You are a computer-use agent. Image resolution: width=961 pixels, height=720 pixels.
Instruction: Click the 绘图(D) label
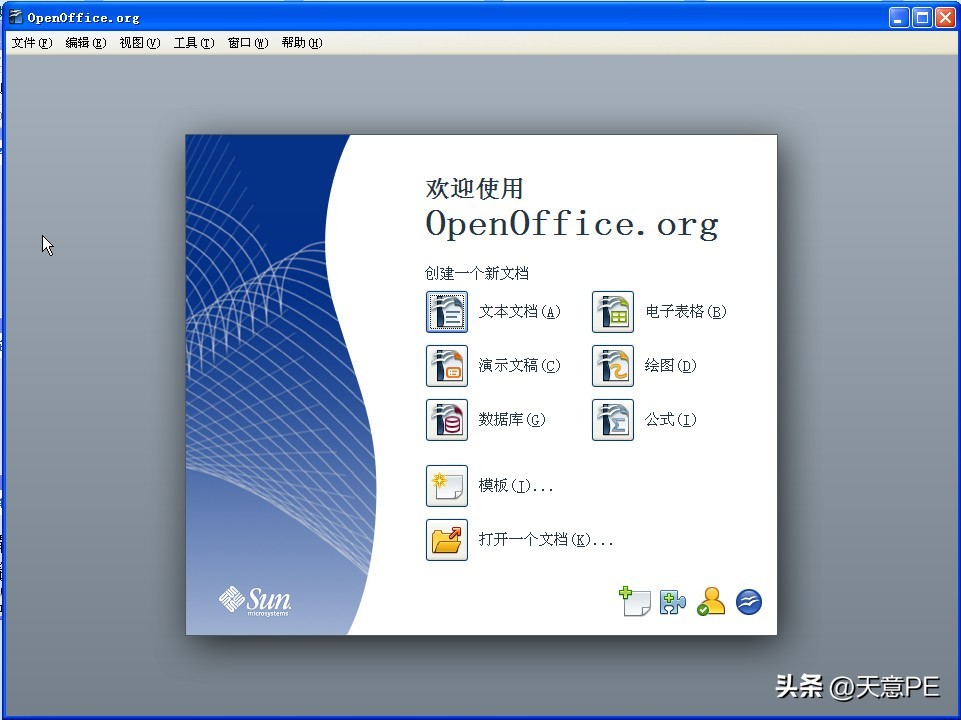(670, 366)
